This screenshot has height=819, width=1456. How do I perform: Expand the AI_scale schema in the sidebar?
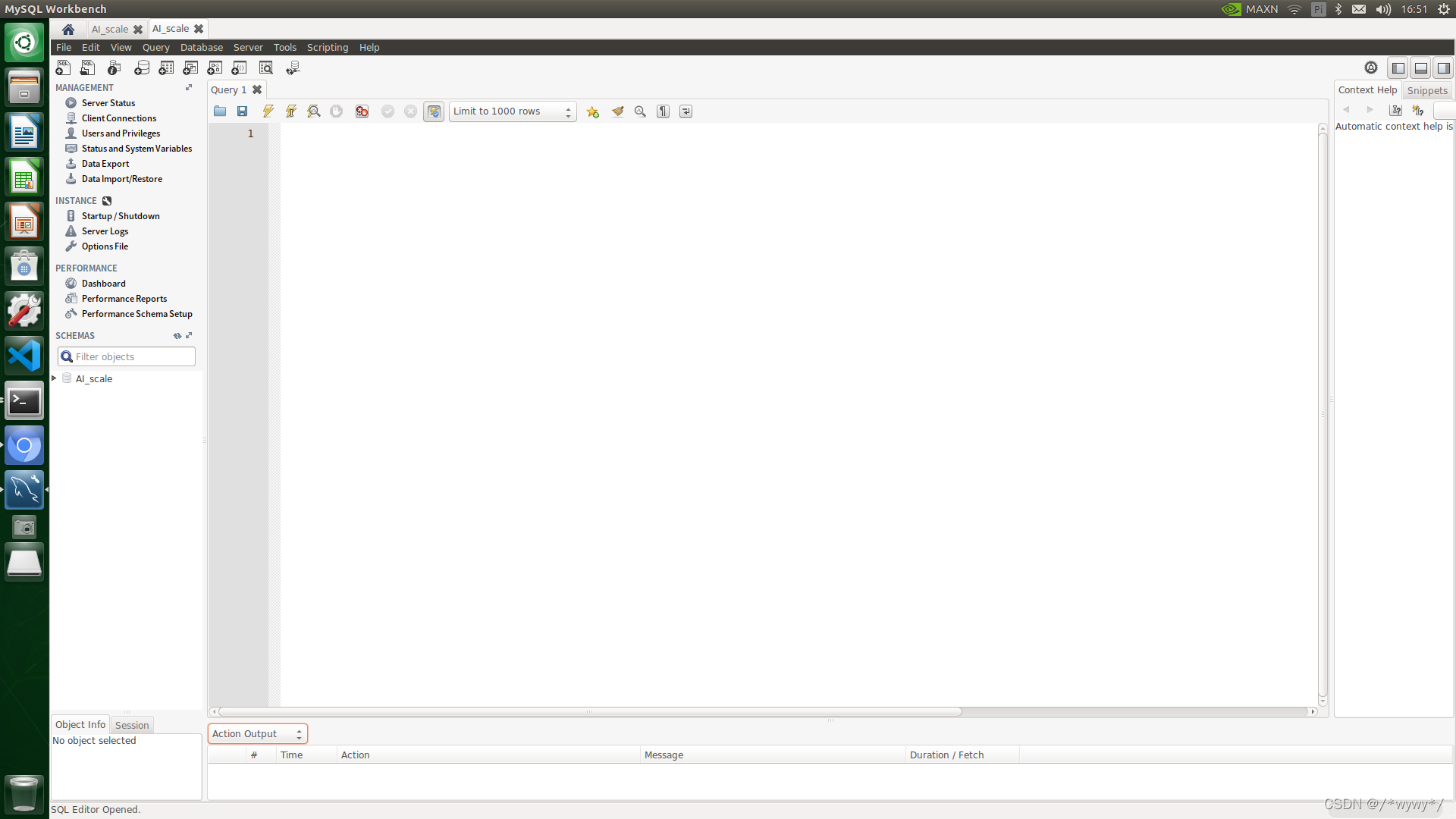tap(53, 378)
